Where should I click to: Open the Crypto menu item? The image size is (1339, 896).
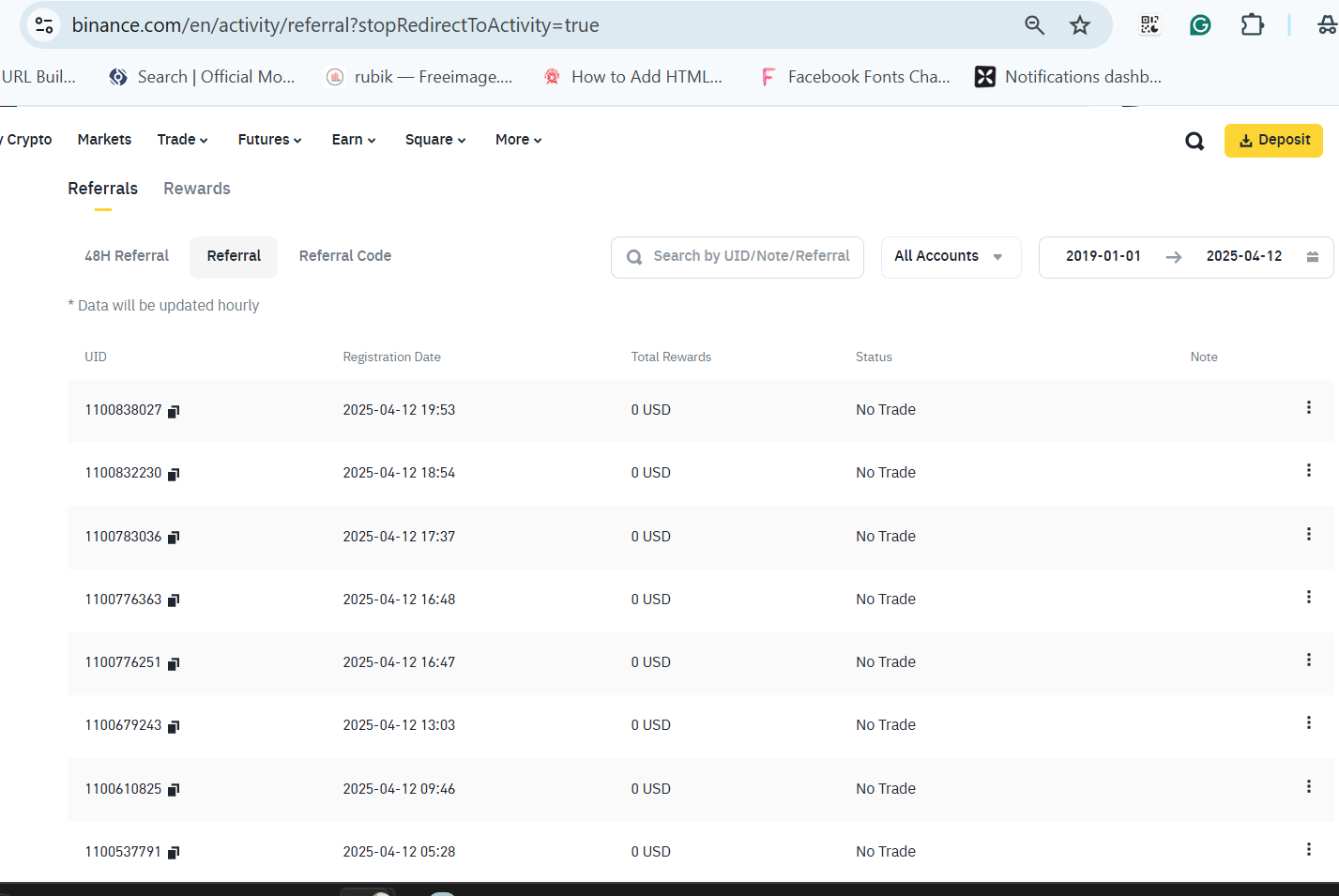[27, 140]
